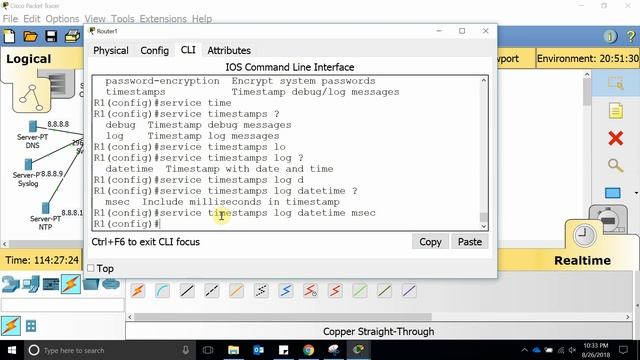Open the Windows Start menu
Image resolution: width=640 pixels, height=360 pixels.
click(x=12, y=350)
